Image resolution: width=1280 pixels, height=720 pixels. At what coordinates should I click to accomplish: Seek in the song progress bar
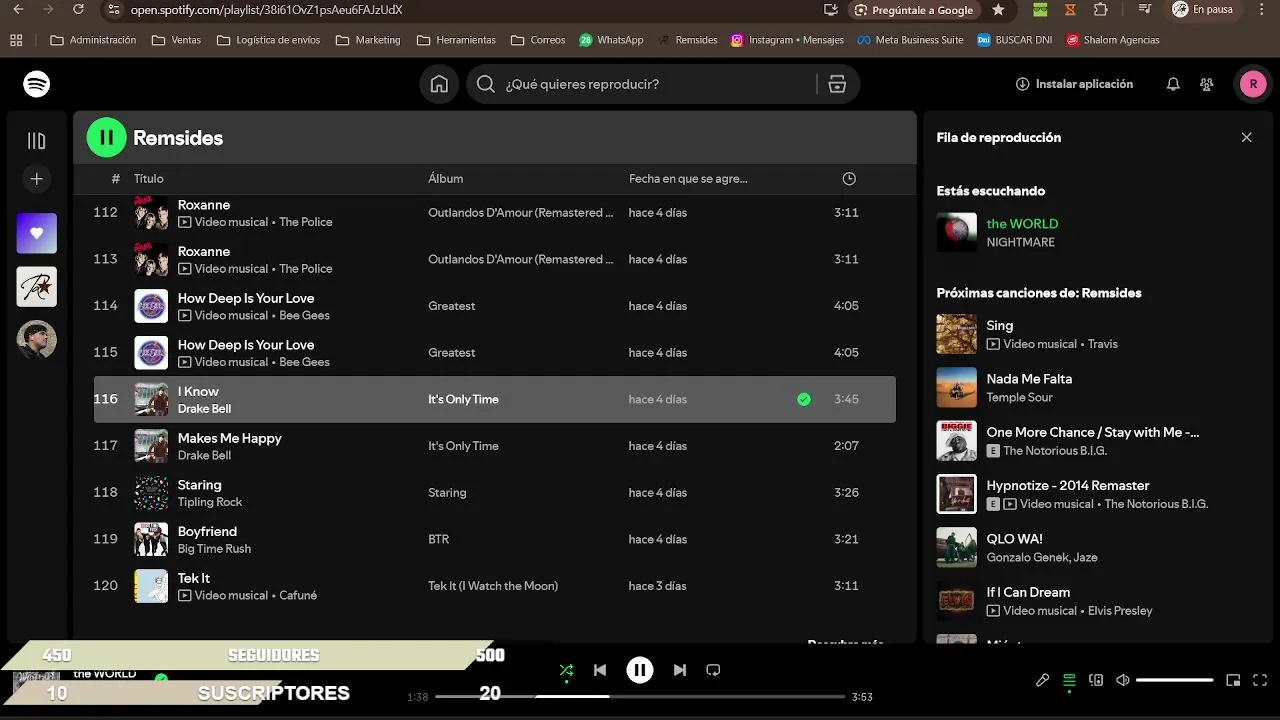(640, 696)
